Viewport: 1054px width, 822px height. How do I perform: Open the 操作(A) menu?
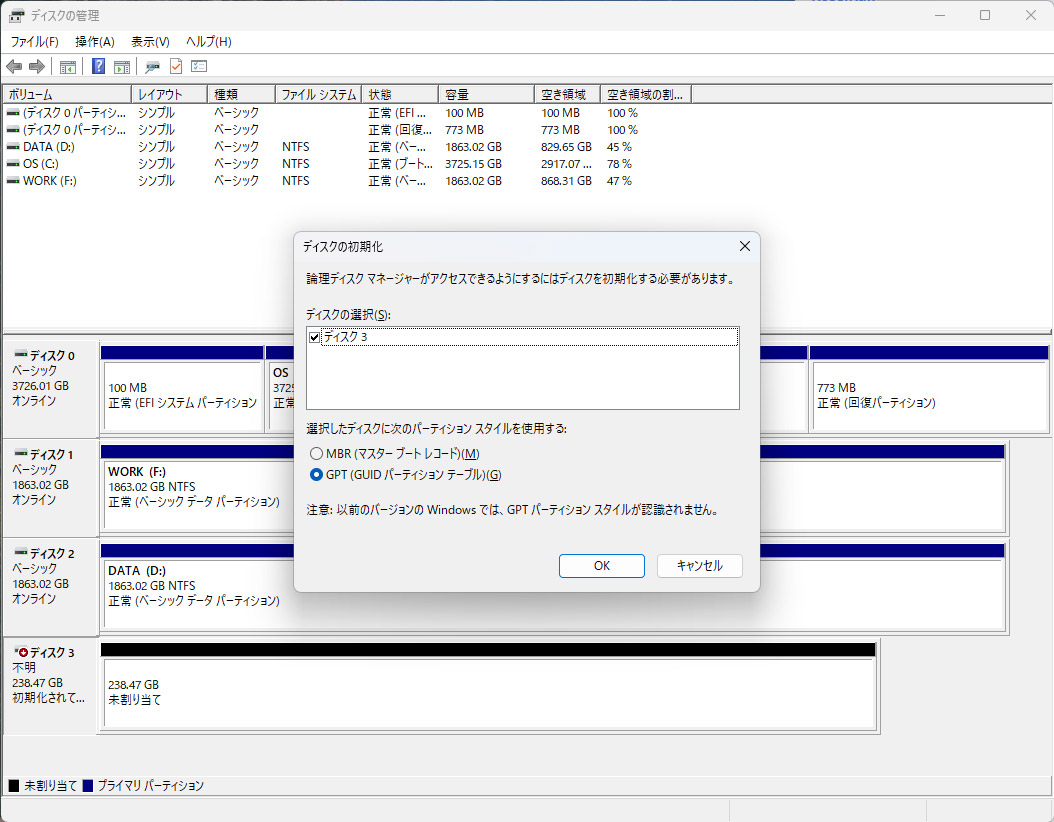coord(94,41)
